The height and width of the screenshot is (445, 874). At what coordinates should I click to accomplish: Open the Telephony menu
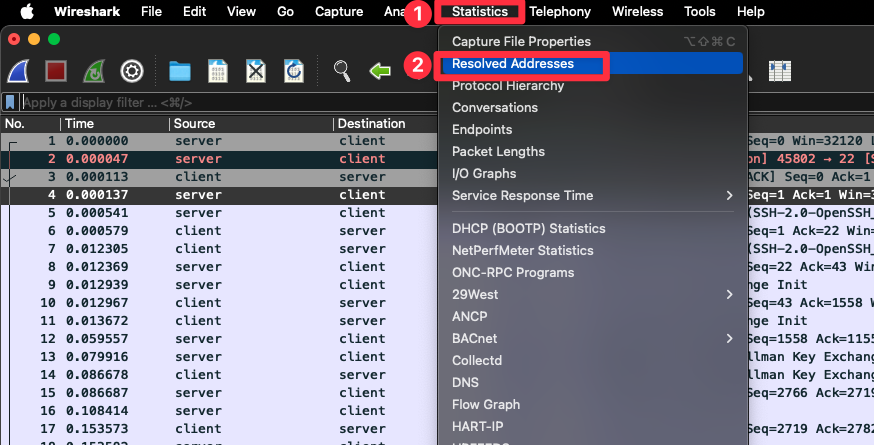(560, 12)
